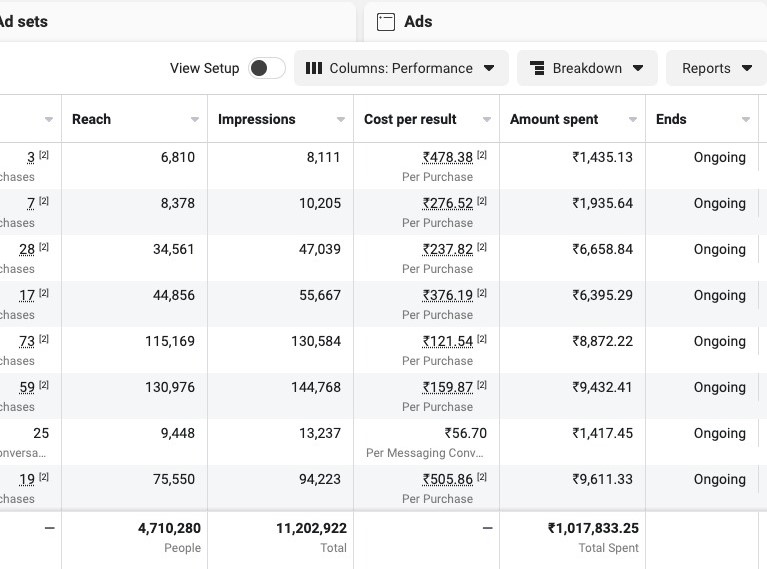Open Reach column sort arrow
This screenshot has width=767, height=569.
click(195, 120)
